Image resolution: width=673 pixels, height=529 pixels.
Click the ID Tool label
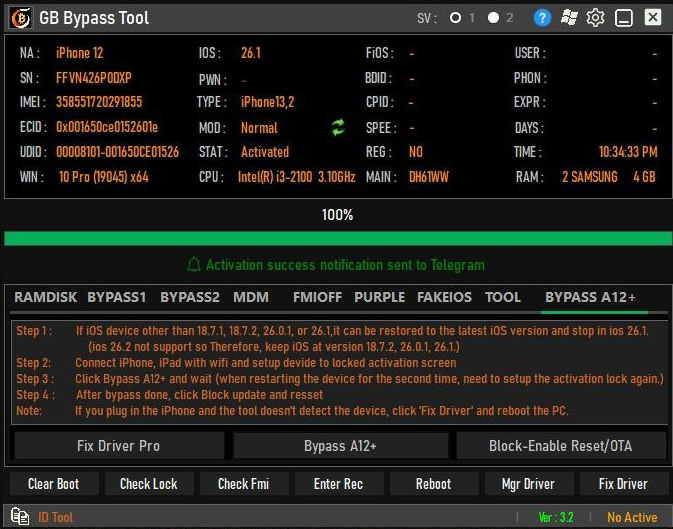coord(55,517)
